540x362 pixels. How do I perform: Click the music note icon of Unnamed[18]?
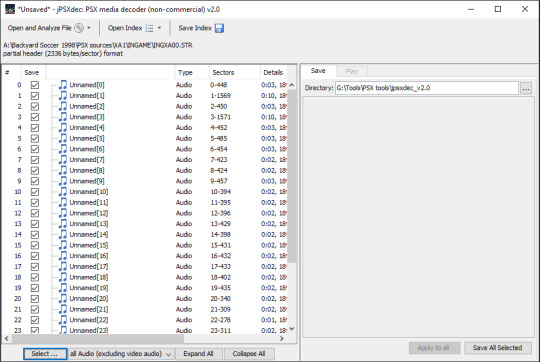pyautogui.click(x=63, y=277)
